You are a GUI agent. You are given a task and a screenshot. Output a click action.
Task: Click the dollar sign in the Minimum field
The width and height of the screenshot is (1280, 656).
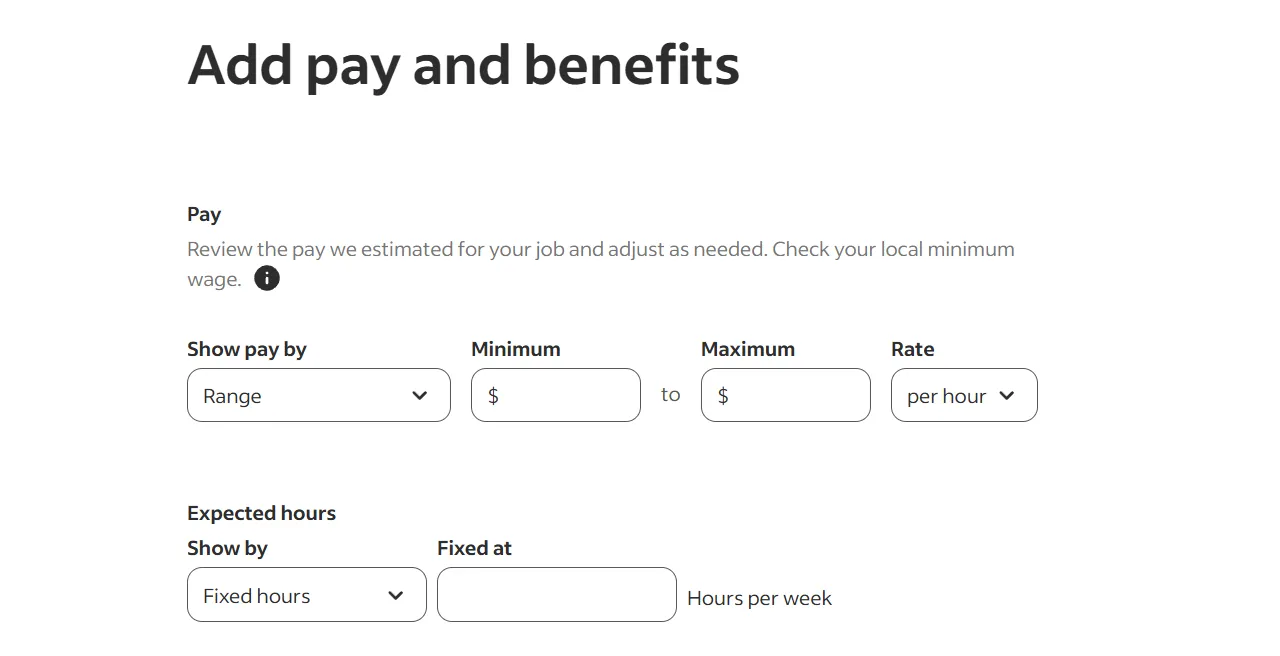[492, 395]
